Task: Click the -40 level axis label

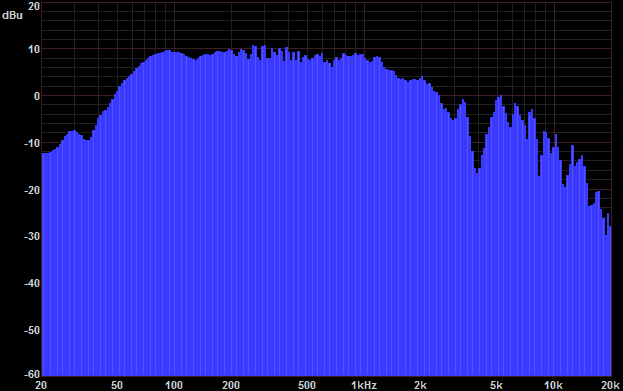Action: tap(31, 283)
